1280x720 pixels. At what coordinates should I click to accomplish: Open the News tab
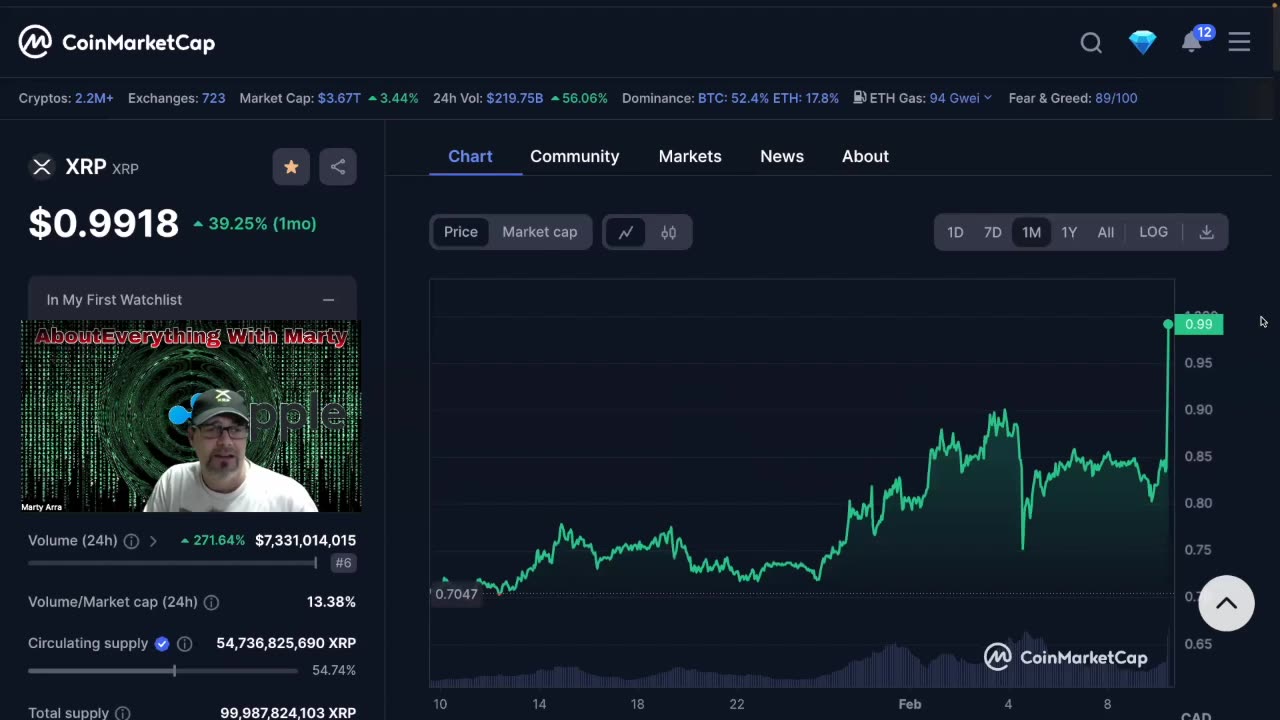[782, 157]
